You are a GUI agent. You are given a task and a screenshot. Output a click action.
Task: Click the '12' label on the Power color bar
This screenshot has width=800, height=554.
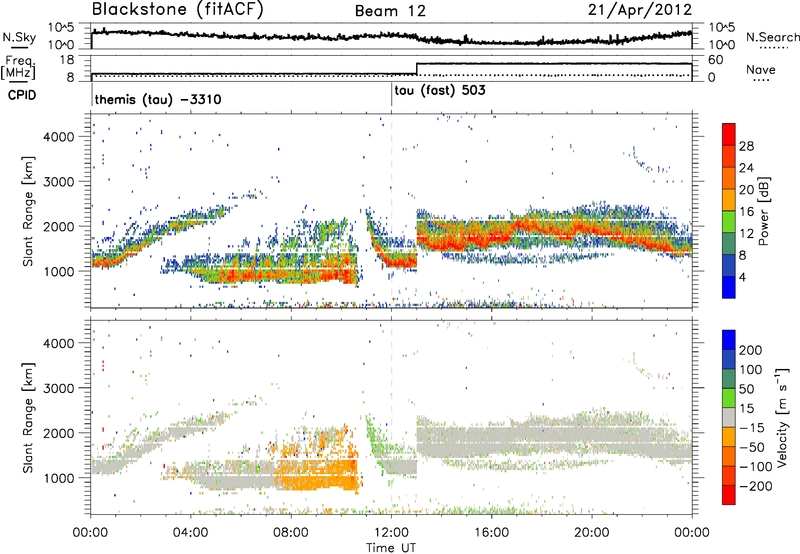point(746,234)
